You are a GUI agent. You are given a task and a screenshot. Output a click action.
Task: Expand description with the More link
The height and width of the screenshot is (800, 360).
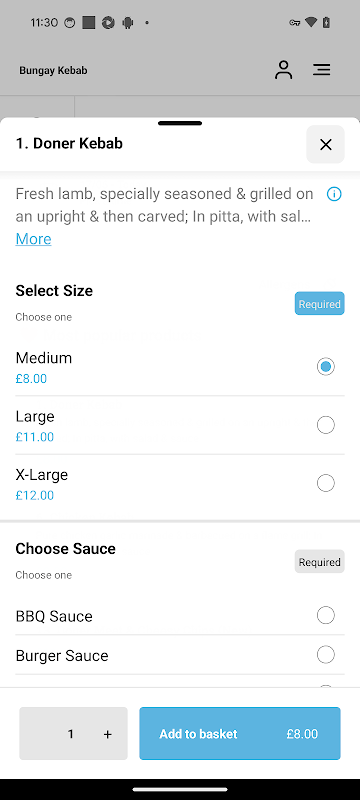point(34,239)
